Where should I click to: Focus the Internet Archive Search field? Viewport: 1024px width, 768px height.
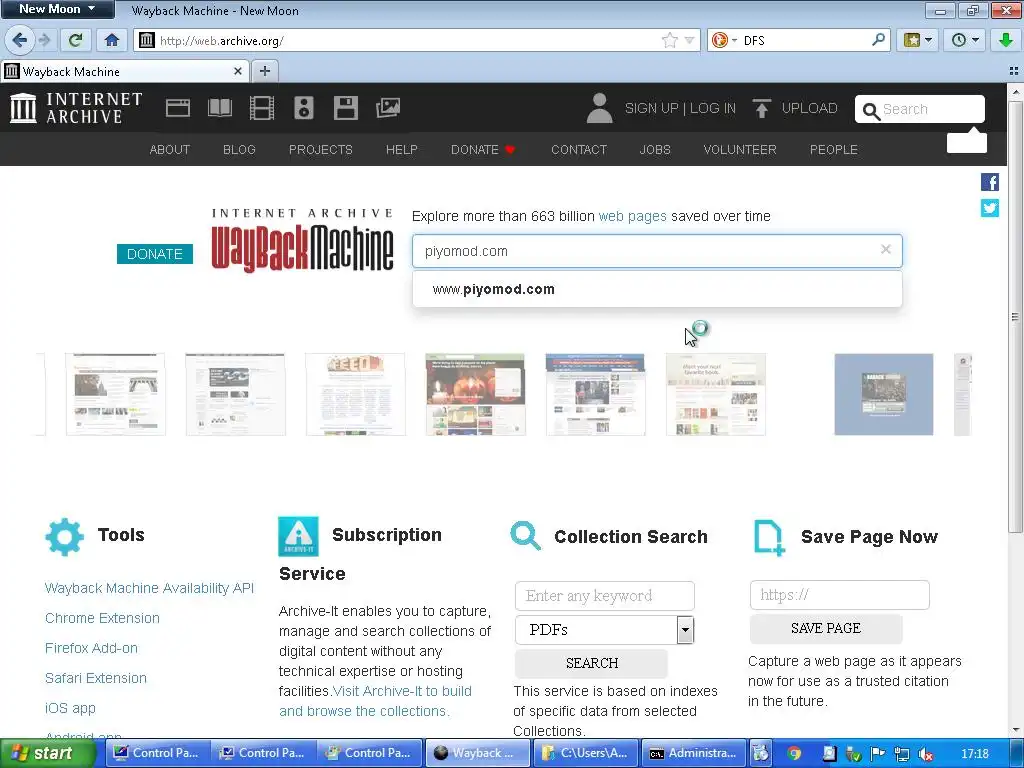(920, 109)
